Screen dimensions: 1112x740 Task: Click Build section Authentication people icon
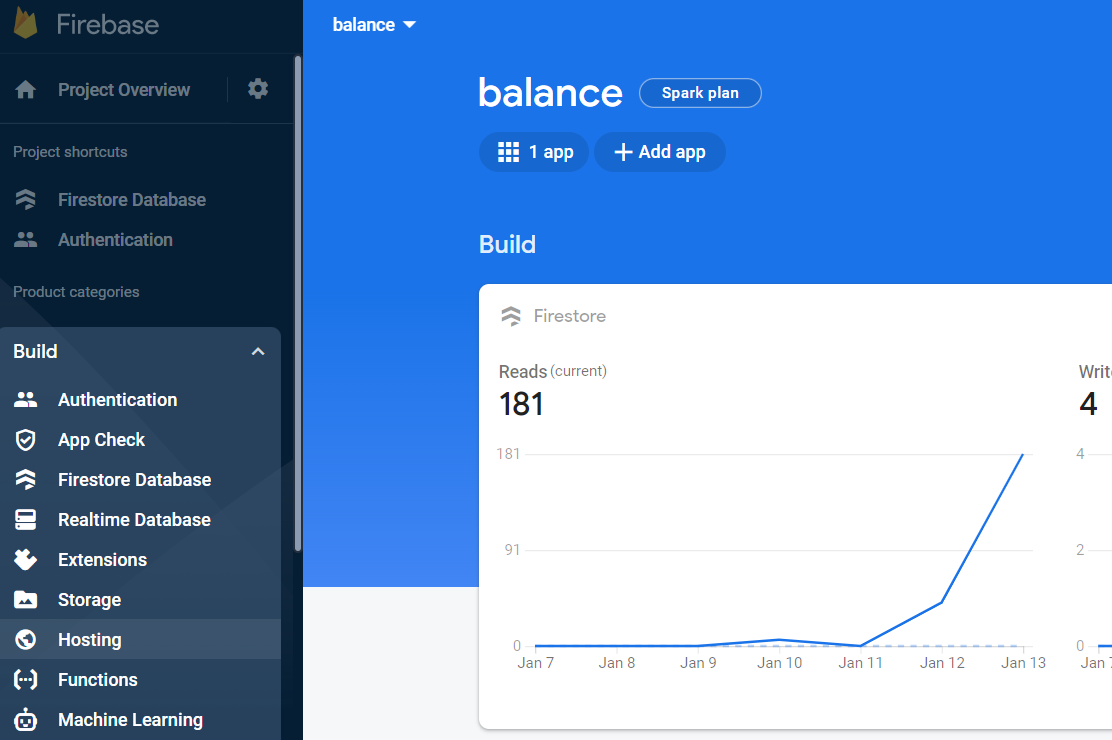[x=26, y=399]
